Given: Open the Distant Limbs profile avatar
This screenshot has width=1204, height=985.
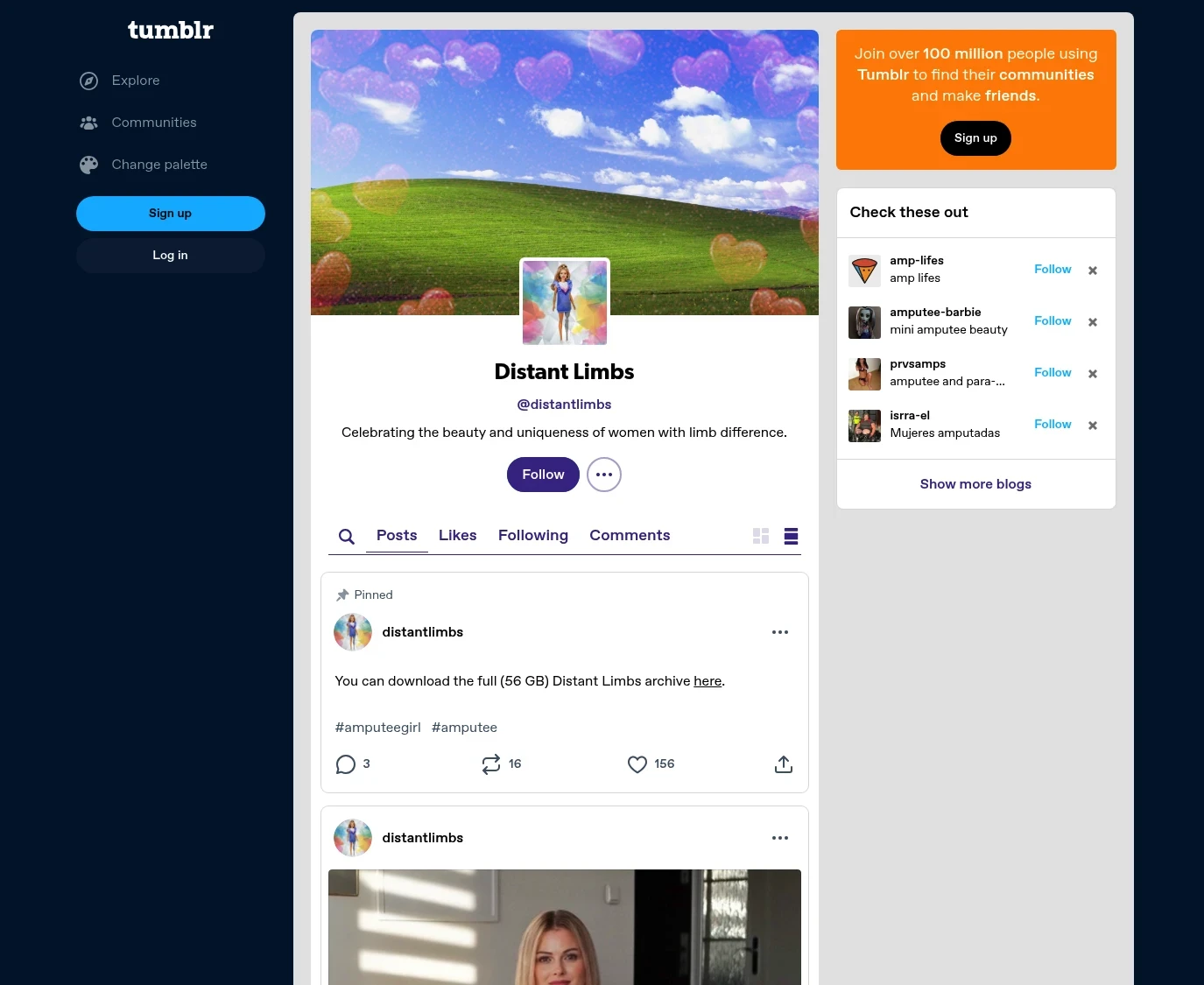Looking at the screenshot, I should point(565,302).
